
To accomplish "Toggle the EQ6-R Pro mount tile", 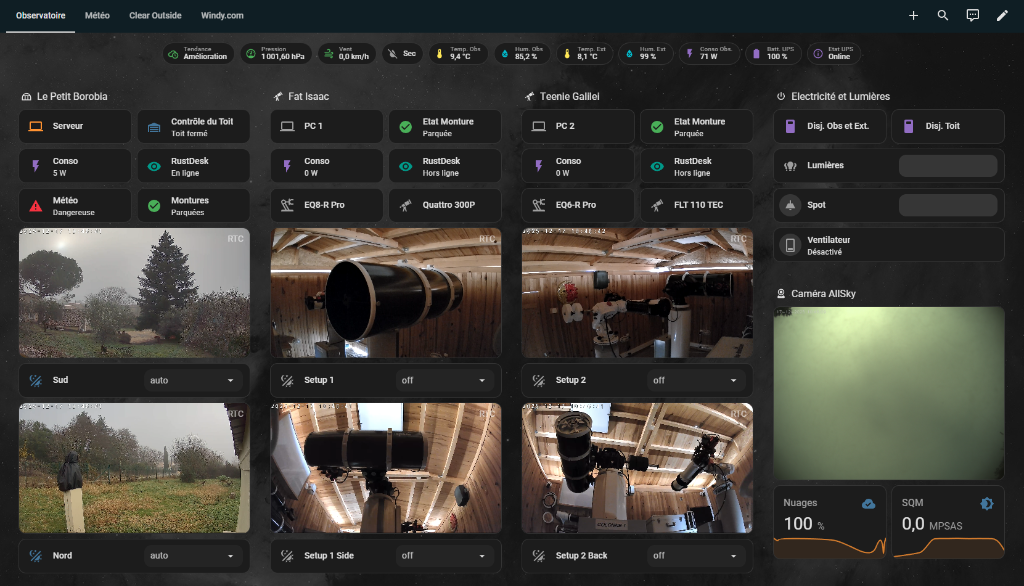I will tap(578, 205).
